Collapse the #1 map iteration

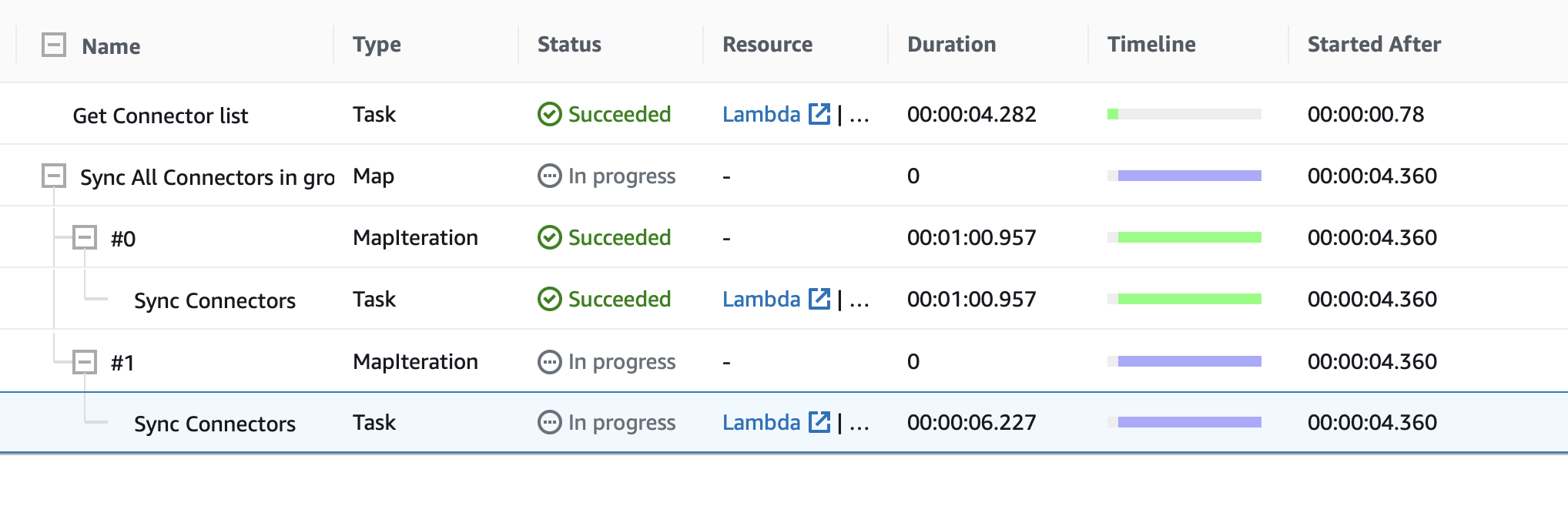click(85, 361)
